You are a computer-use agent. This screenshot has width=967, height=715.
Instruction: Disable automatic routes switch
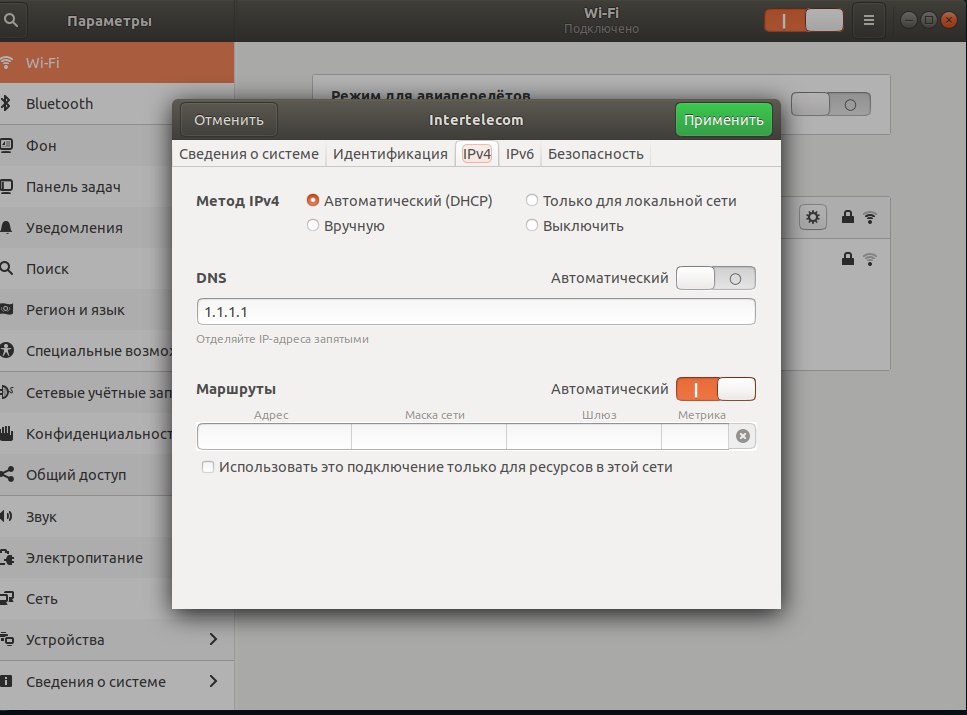tap(715, 389)
